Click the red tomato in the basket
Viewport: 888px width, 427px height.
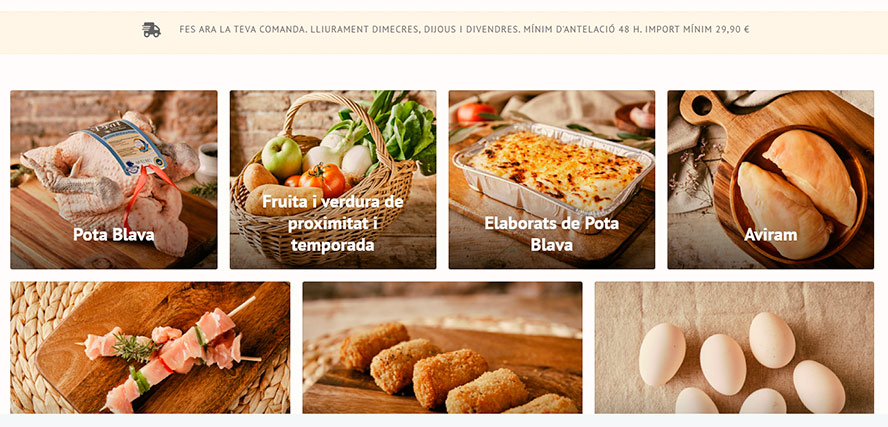coord(323,179)
